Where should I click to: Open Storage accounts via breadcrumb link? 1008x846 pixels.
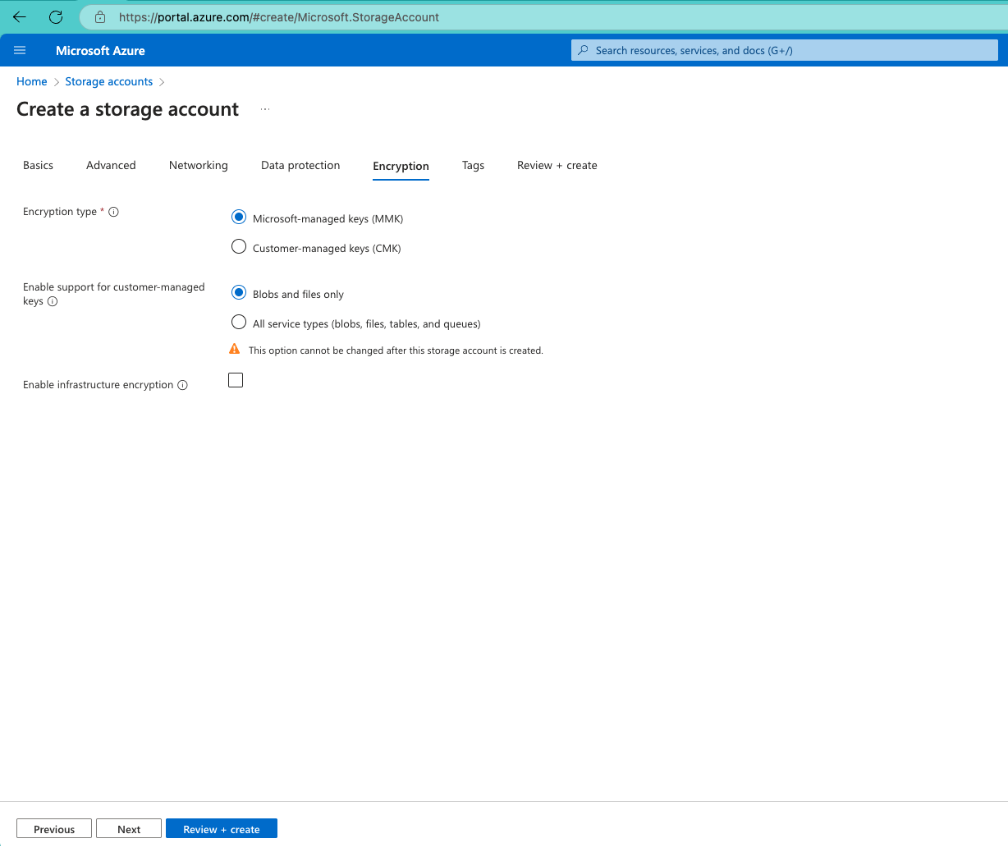108,81
